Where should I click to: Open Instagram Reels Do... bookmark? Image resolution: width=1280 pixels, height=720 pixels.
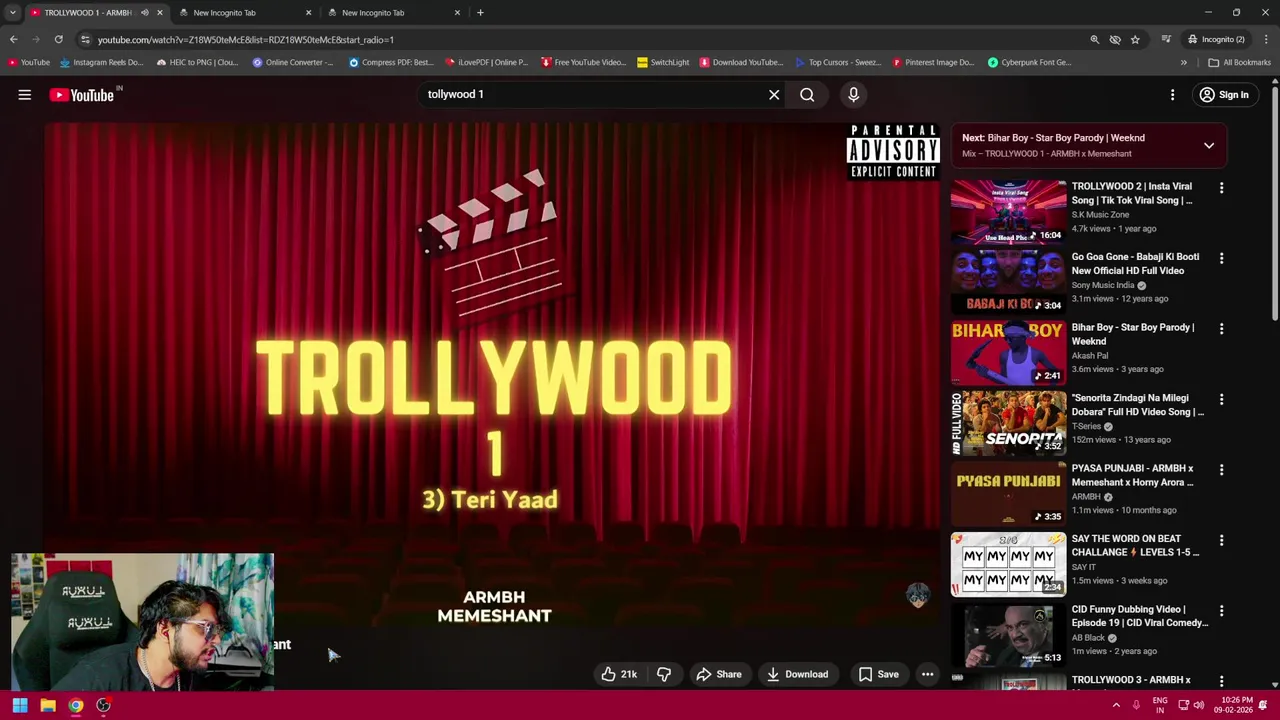click(x=101, y=62)
